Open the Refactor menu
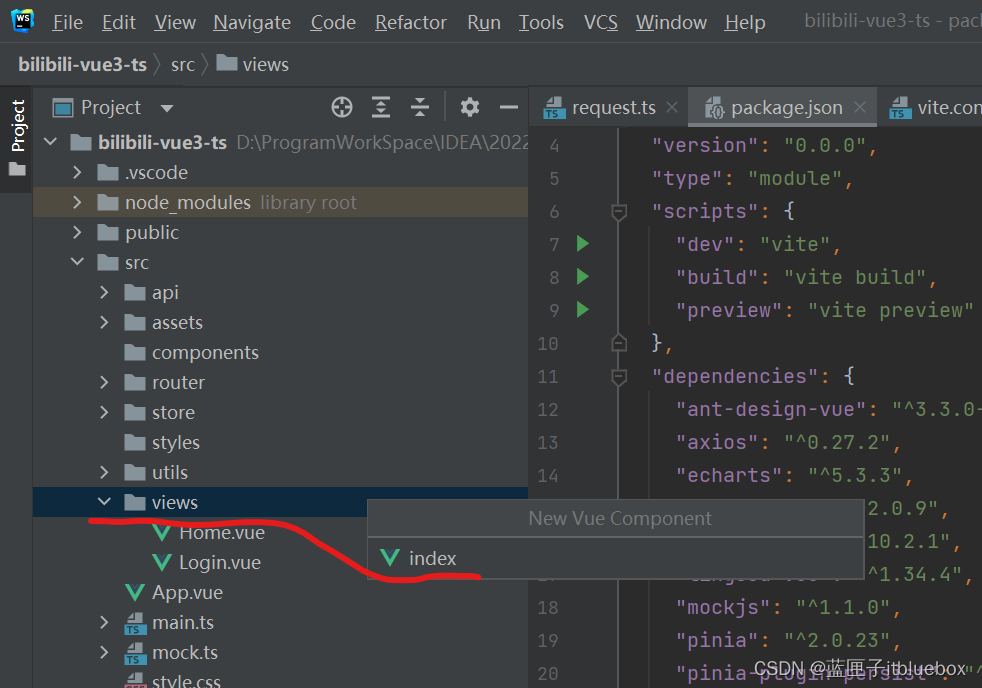Screen dimensions: 982x688 (x=411, y=23)
